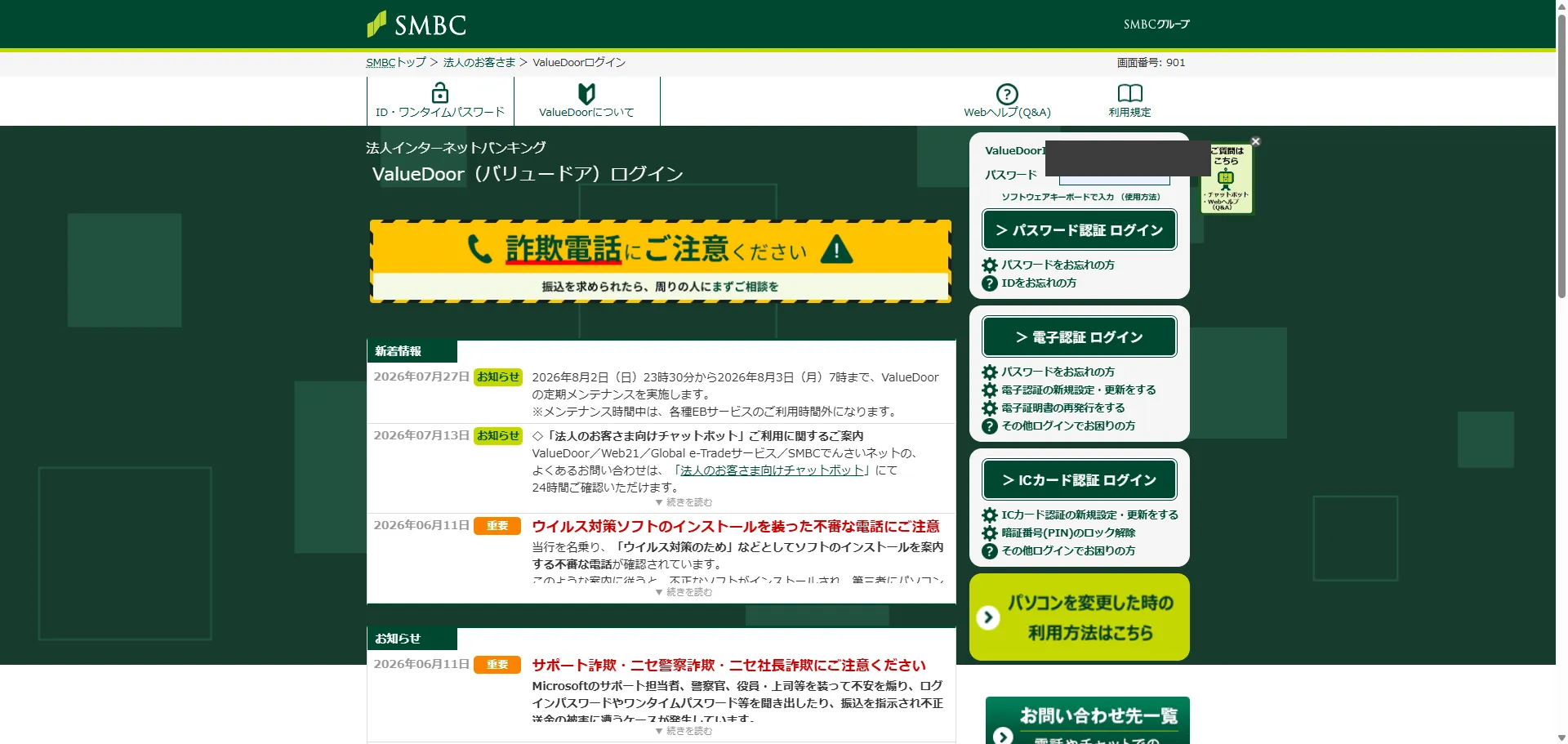Click 重要 tag on ウイルス対策ソフト entry
The image size is (1568, 744).
497,526
